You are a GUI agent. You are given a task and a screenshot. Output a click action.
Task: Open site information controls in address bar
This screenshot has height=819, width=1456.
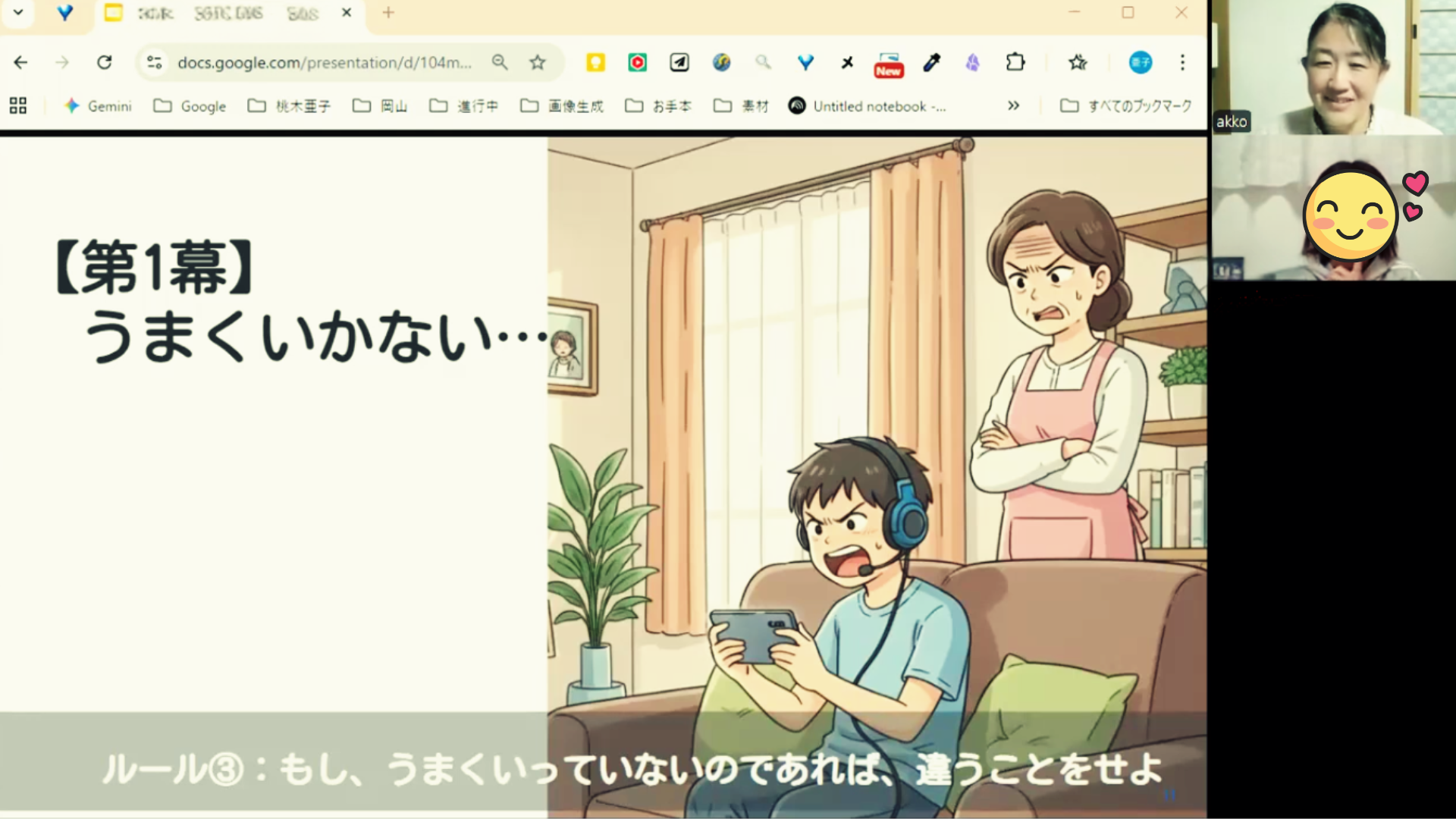[x=155, y=62]
